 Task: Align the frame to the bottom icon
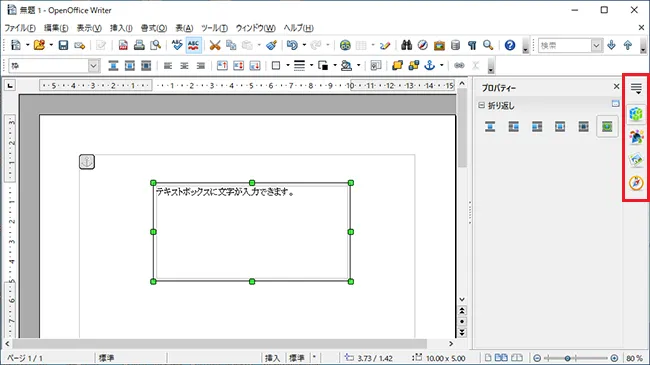[x=255, y=66]
